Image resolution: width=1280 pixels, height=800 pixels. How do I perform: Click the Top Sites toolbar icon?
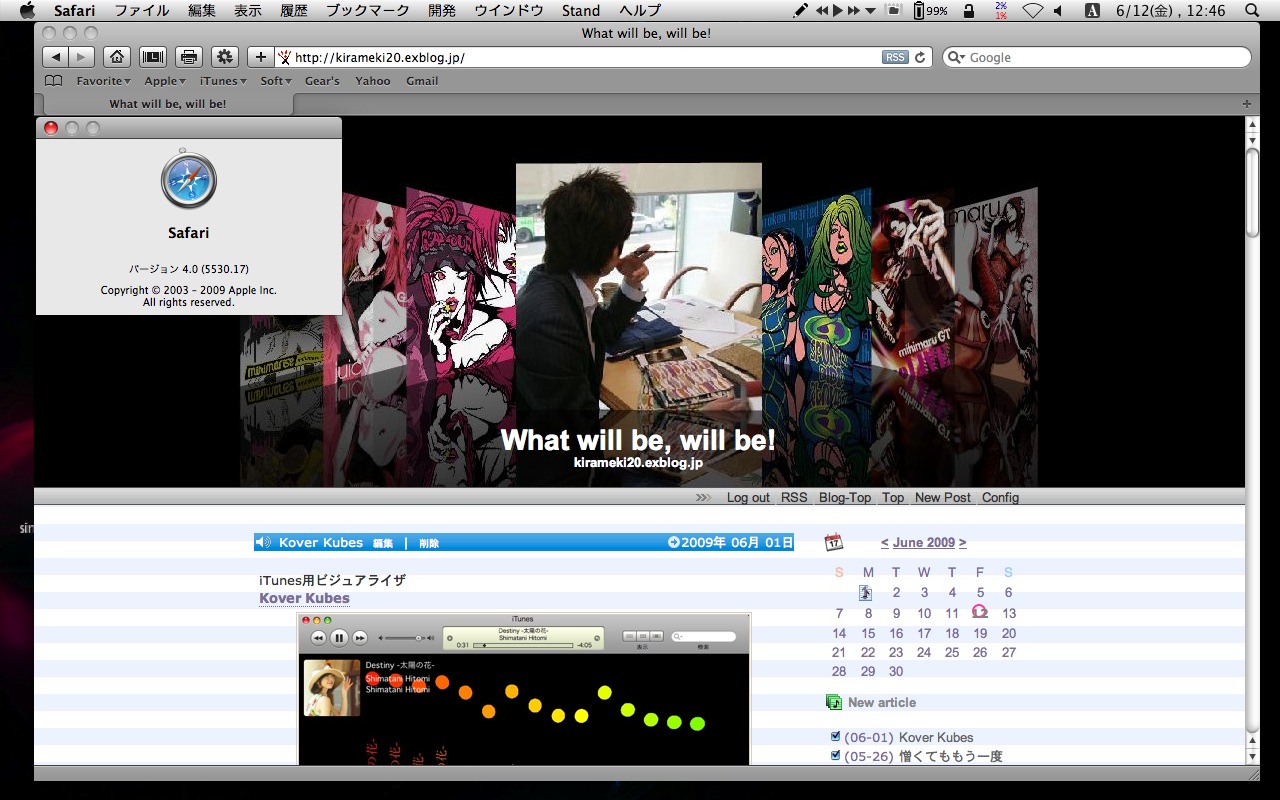tap(153, 57)
